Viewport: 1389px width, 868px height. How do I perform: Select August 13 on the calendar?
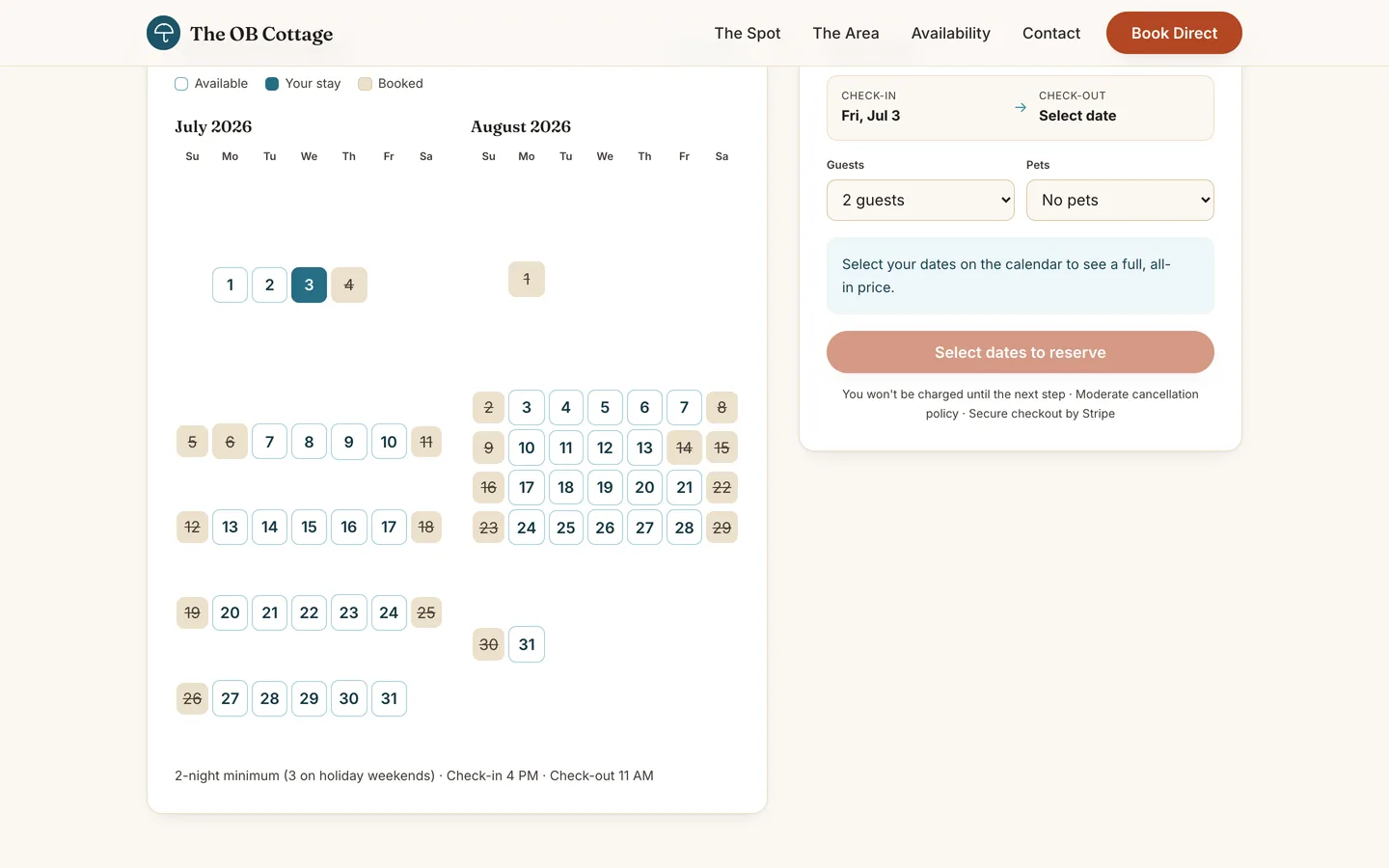(x=644, y=448)
